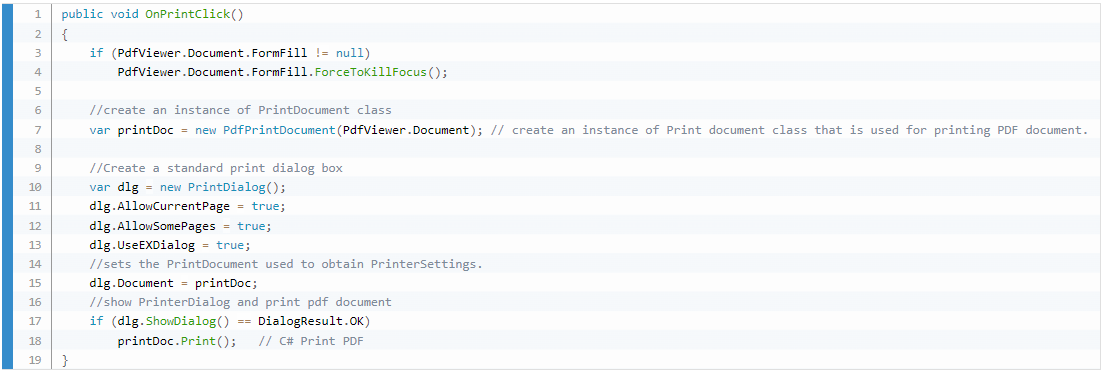Click the trailing comment on line 7 about printing PDF document
1106x375 pixels.
click(790, 130)
